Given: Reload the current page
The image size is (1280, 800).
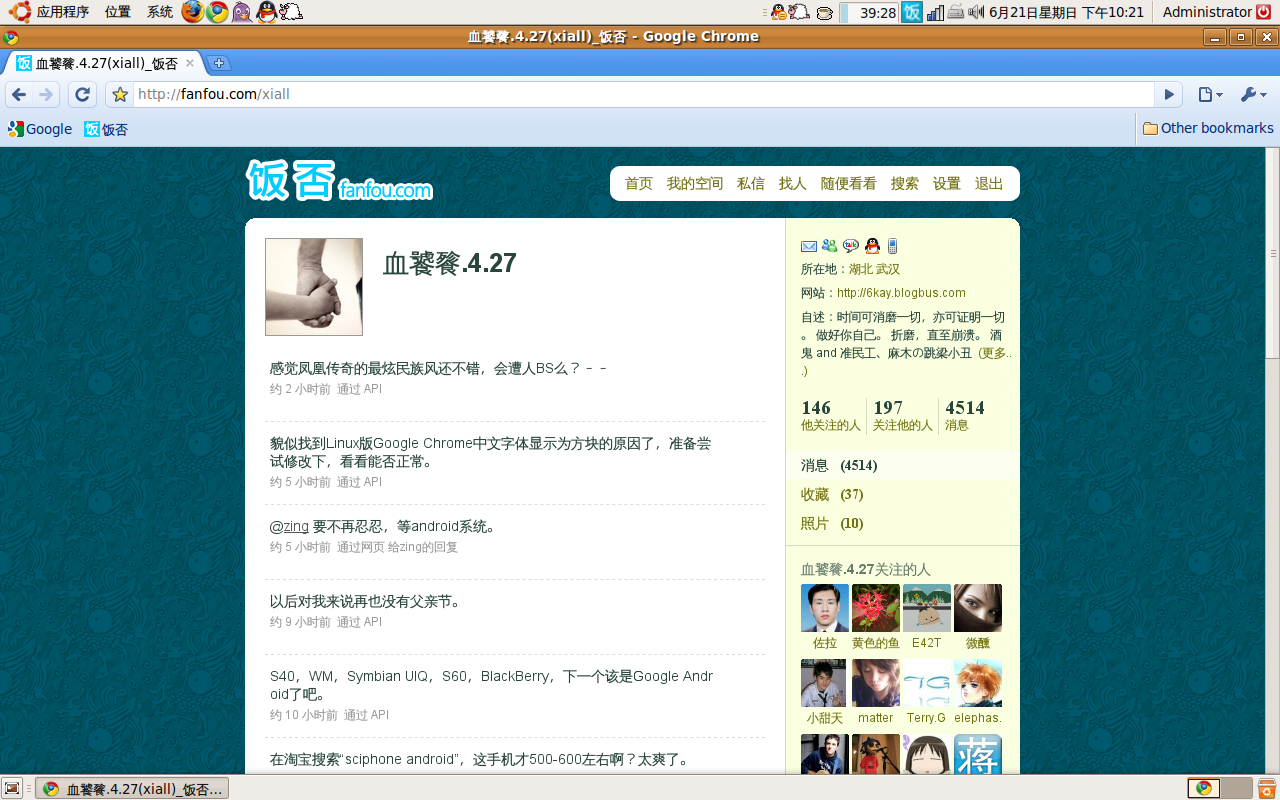Looking at the screenshot, I should [x=83, y=95].
